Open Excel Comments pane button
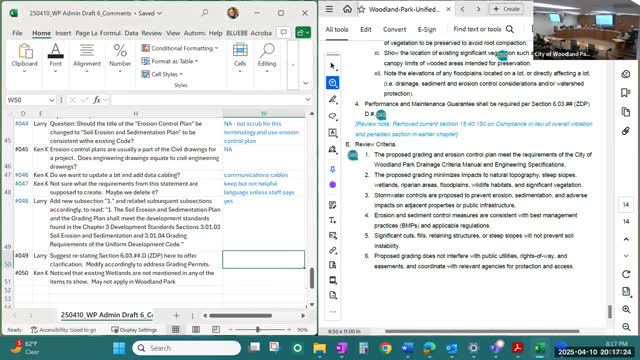 284,33
